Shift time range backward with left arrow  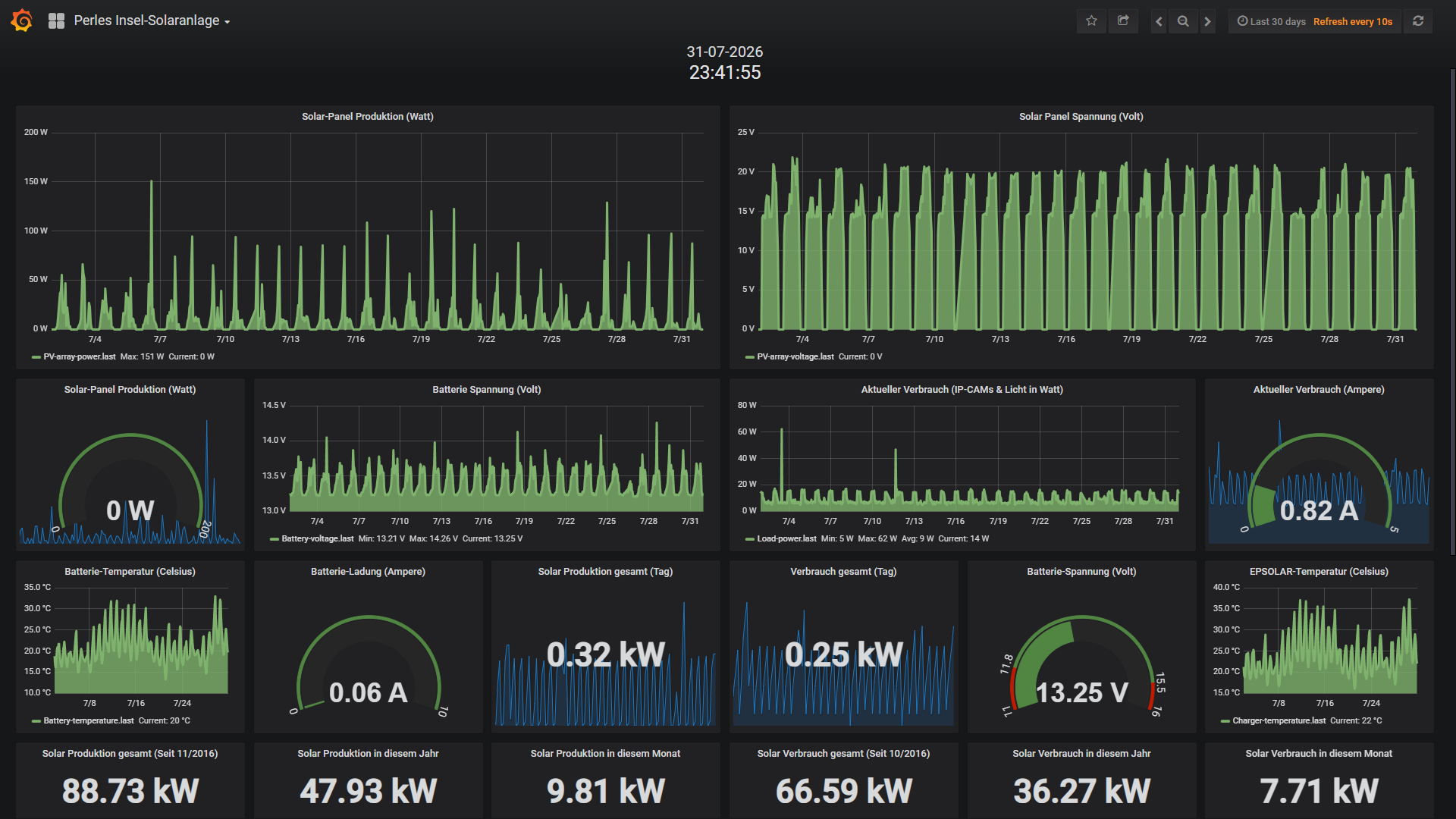point(1159,21)
